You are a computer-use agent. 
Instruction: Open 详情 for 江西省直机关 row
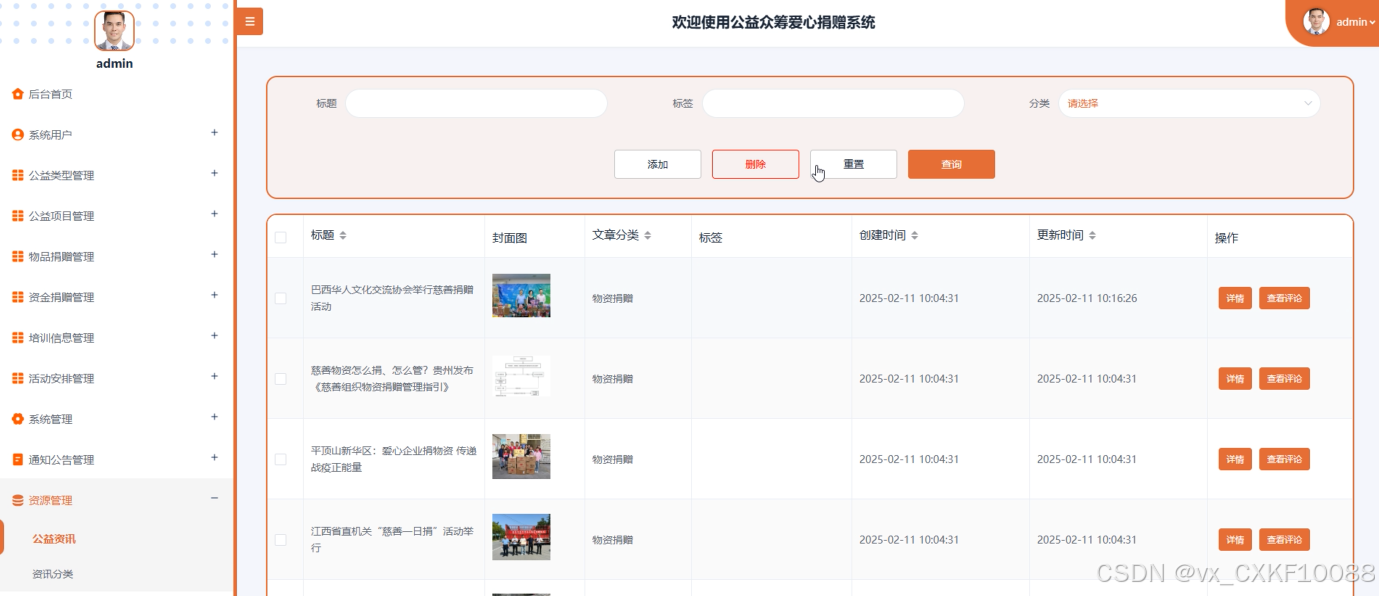[x=1235, y=540]
